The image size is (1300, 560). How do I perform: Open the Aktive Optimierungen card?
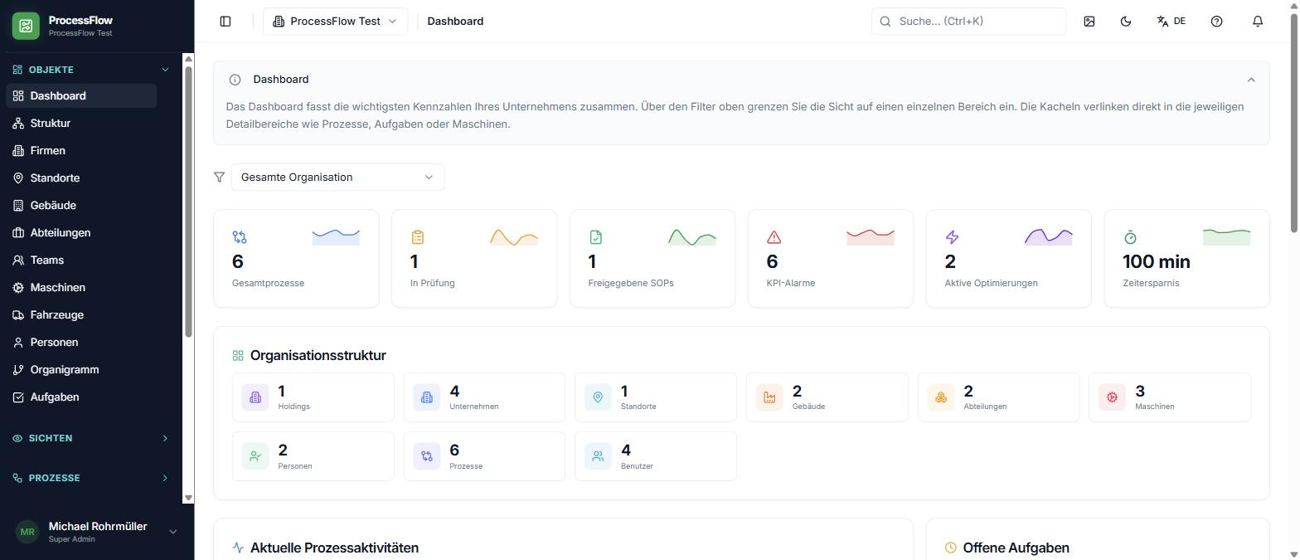click(1009, 258)
